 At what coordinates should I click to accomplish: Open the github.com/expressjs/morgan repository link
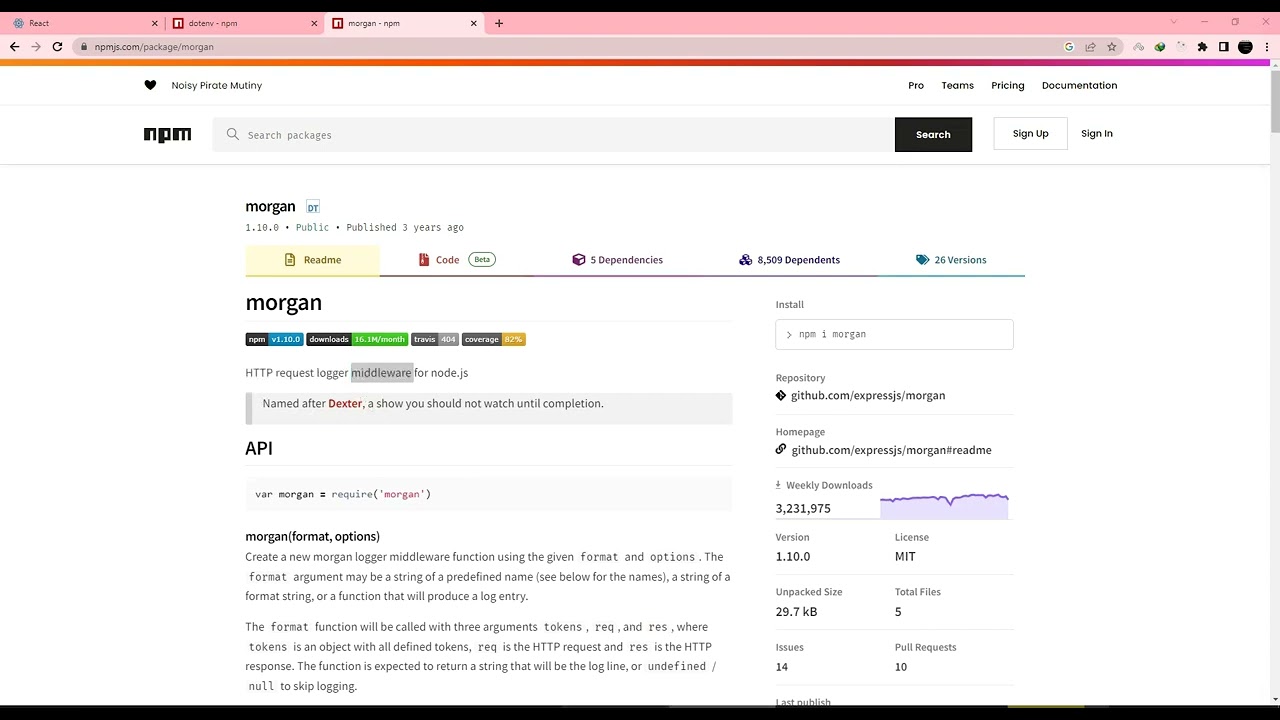pos(868,396)
